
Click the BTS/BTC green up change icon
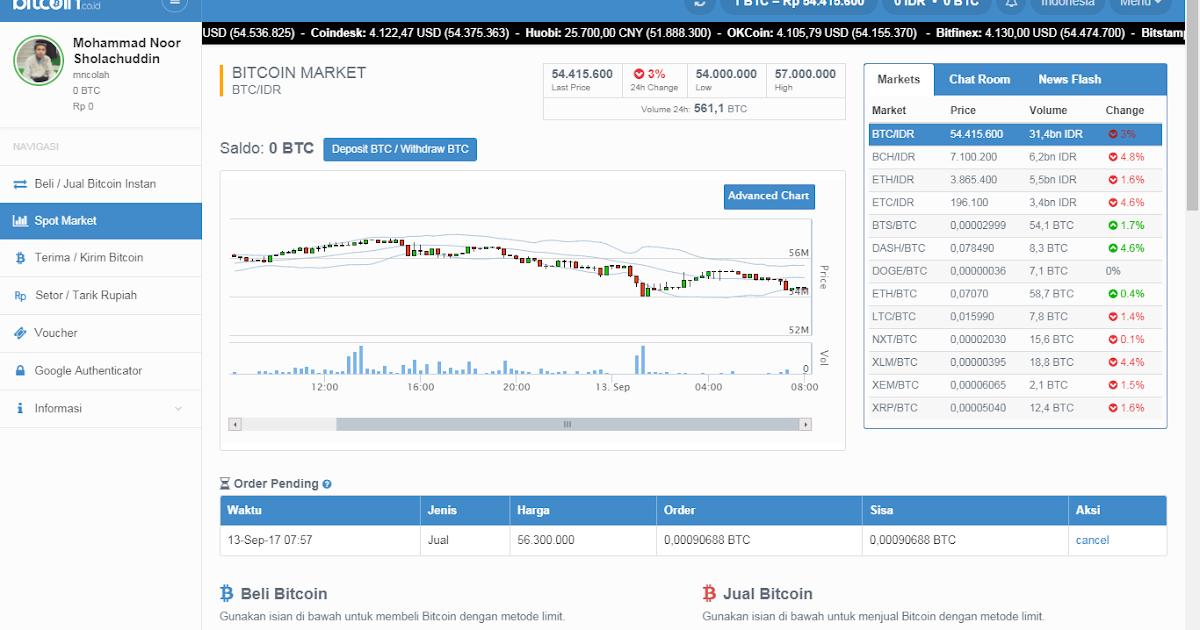[1112, 226]
